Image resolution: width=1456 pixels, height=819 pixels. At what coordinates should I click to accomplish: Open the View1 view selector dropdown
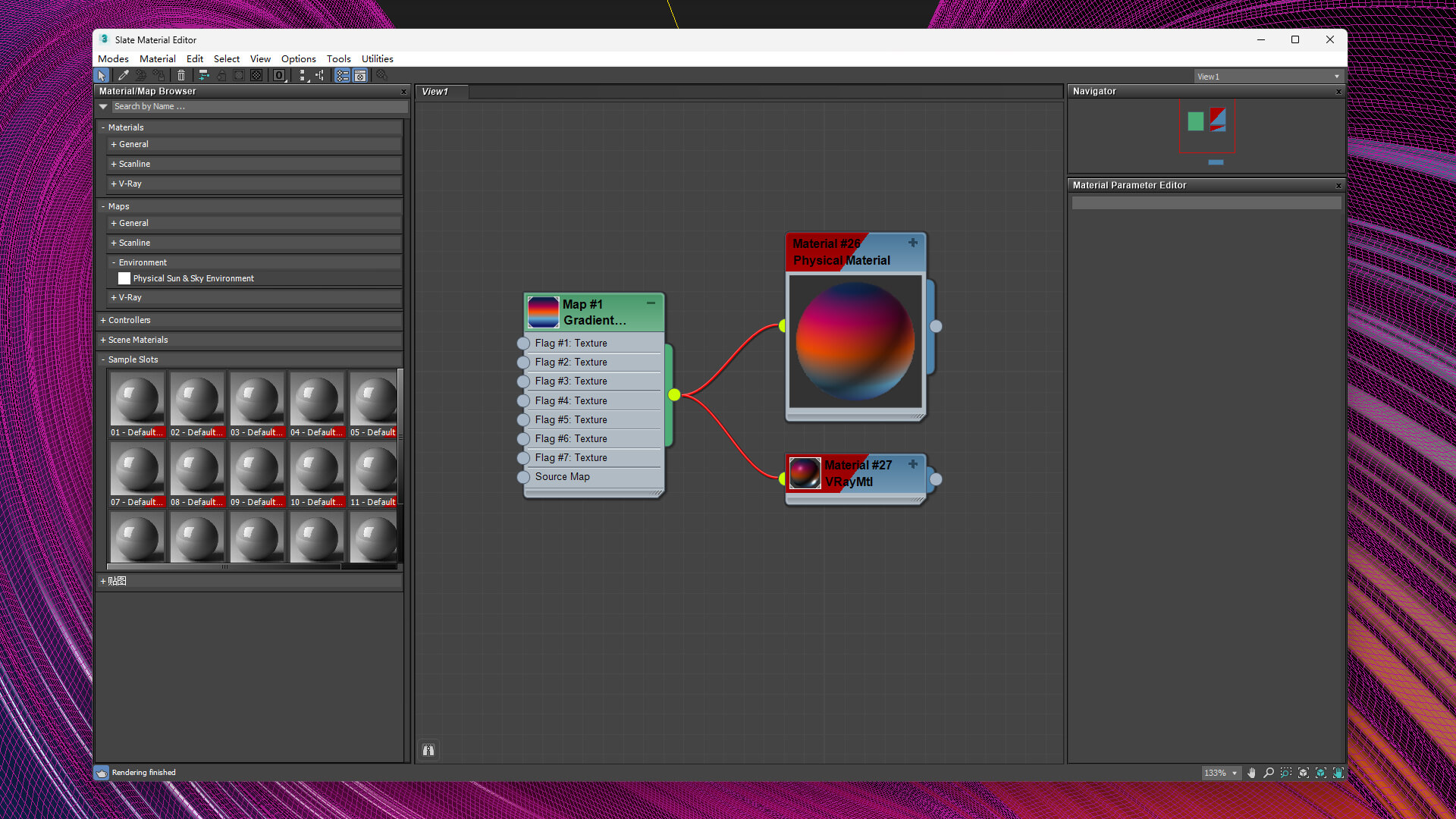tap(1268, 77)
